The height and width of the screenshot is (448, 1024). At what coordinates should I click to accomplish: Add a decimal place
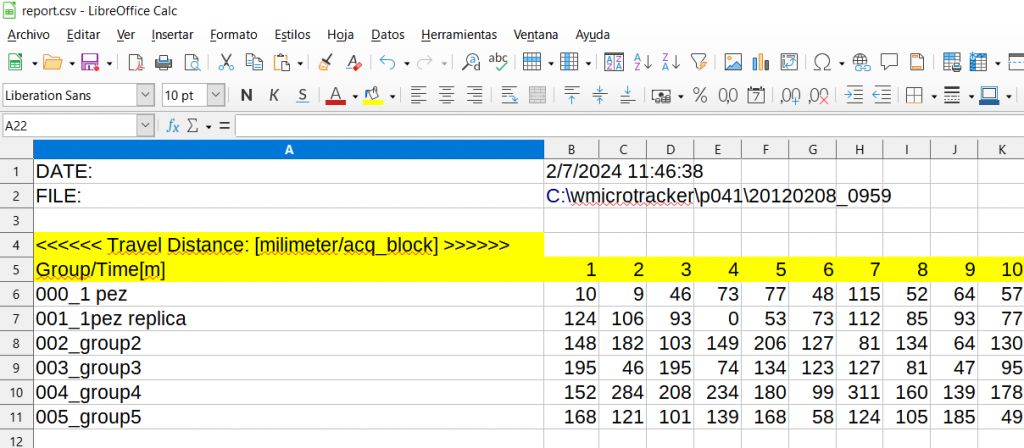pyautogui.click(x=790, y=95)
